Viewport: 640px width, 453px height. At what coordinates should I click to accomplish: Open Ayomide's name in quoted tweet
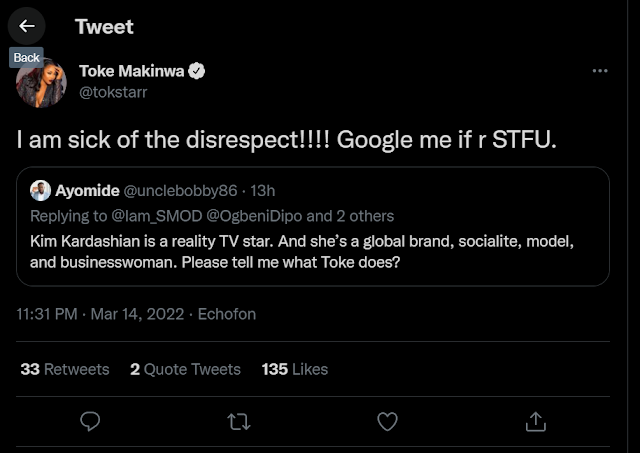(85, 191)
